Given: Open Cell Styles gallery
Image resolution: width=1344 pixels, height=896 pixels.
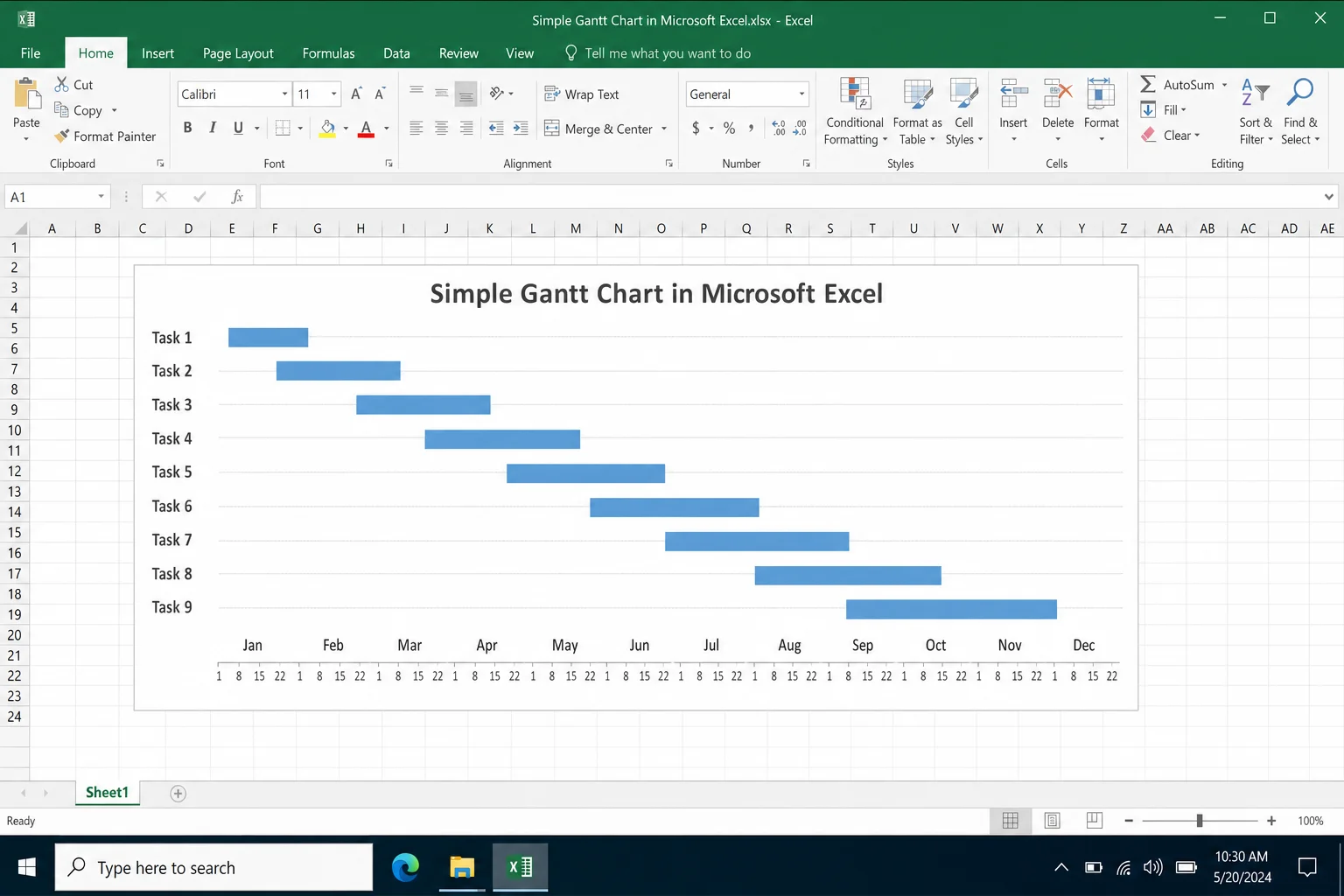Looking at the screenshot, I should (964, 112).
